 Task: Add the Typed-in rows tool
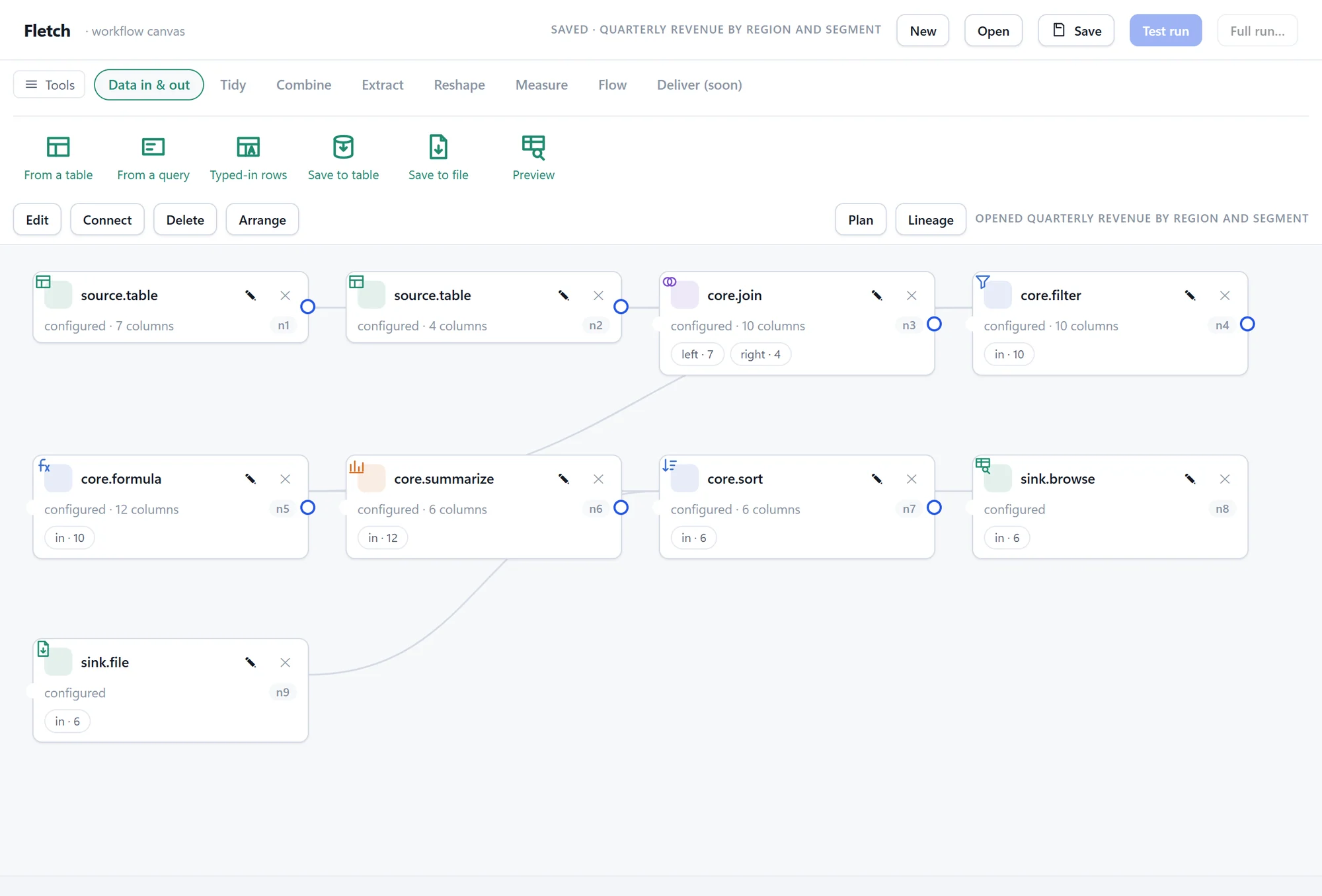pos(249,158)
